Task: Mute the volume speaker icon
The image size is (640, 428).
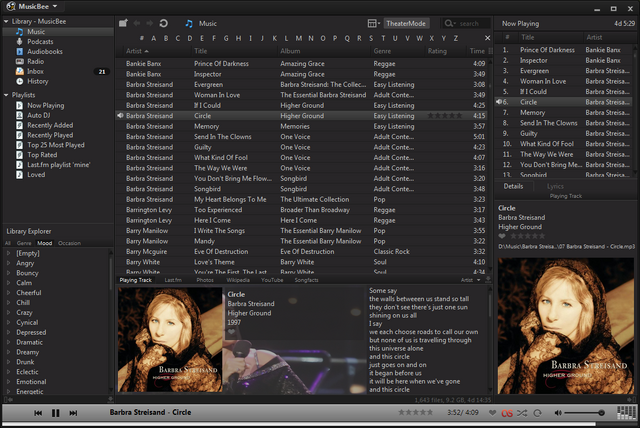Action: point(558,413)
